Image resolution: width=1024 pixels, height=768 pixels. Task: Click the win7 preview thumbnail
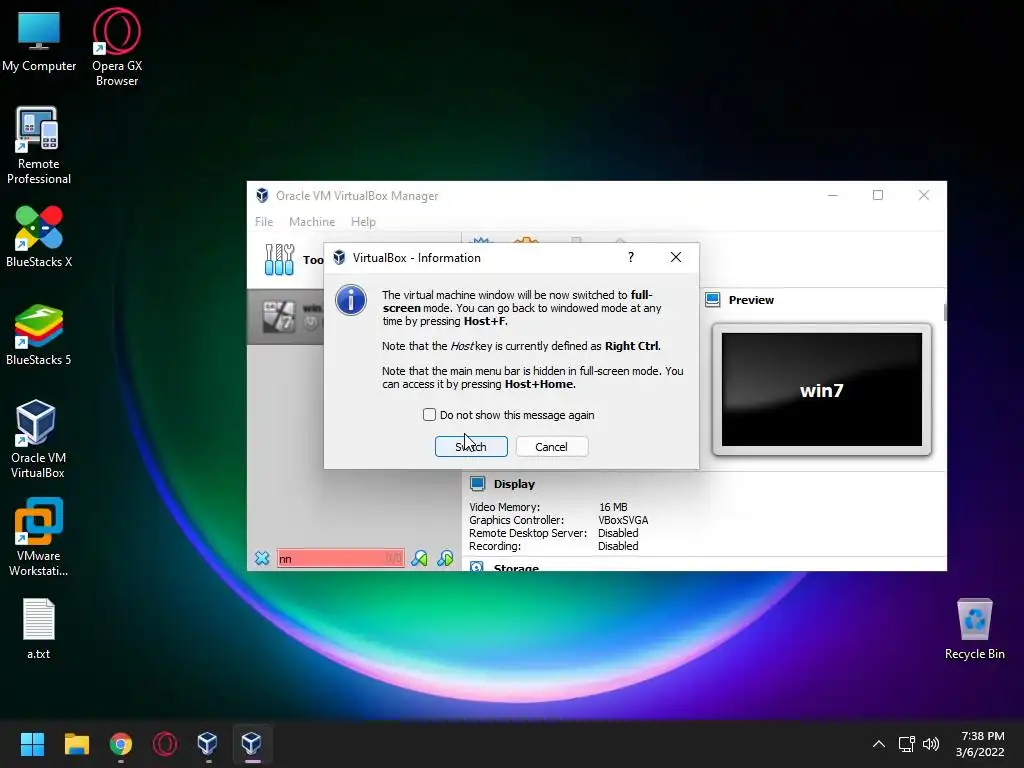click(822, 390)
